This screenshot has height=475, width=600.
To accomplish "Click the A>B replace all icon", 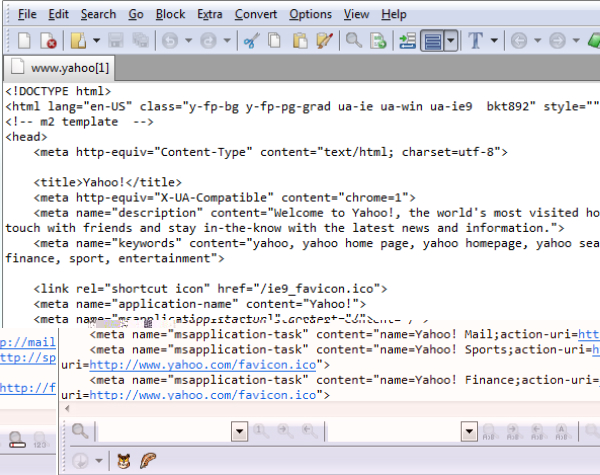I will point(561,431).
